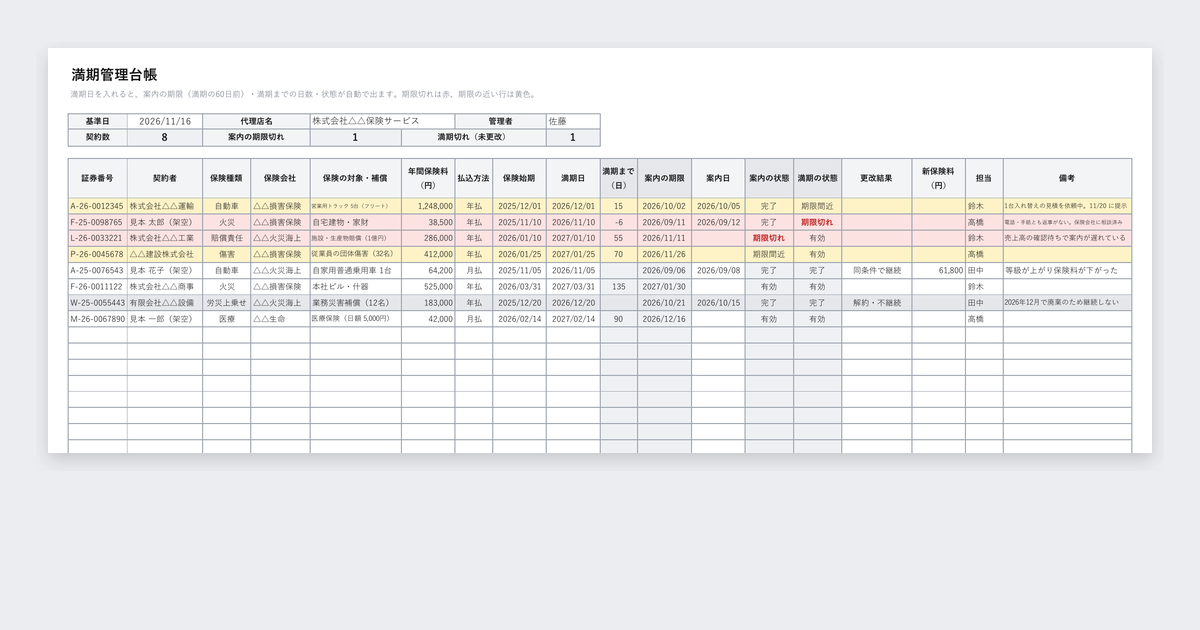Click the 保険始期 column header
The image size is (1200, 630).
coord(519,178)
